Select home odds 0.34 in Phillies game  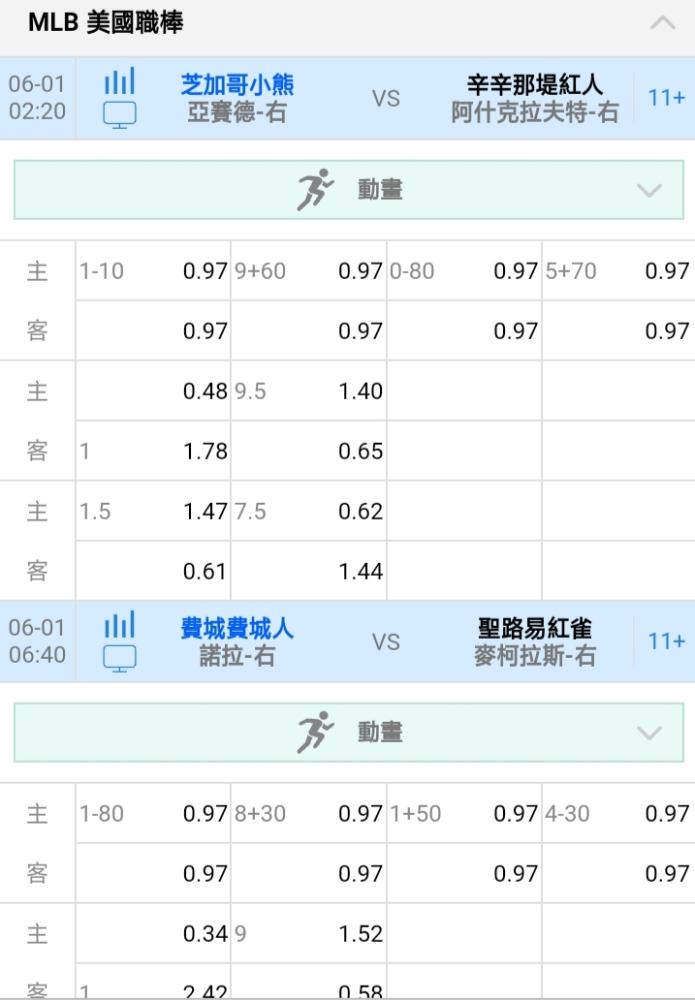(153, 934)
